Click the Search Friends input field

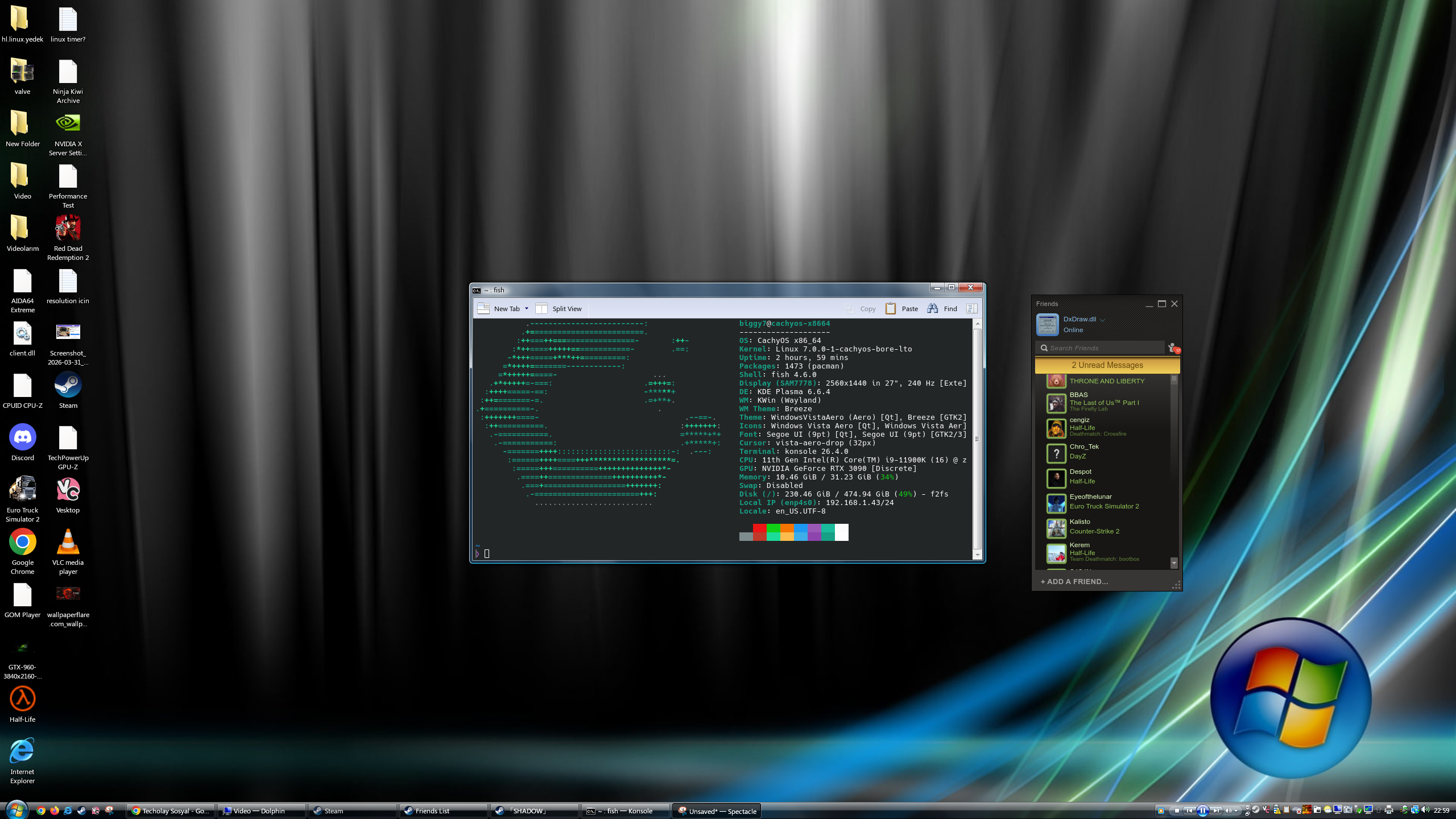pos(1100,348)
